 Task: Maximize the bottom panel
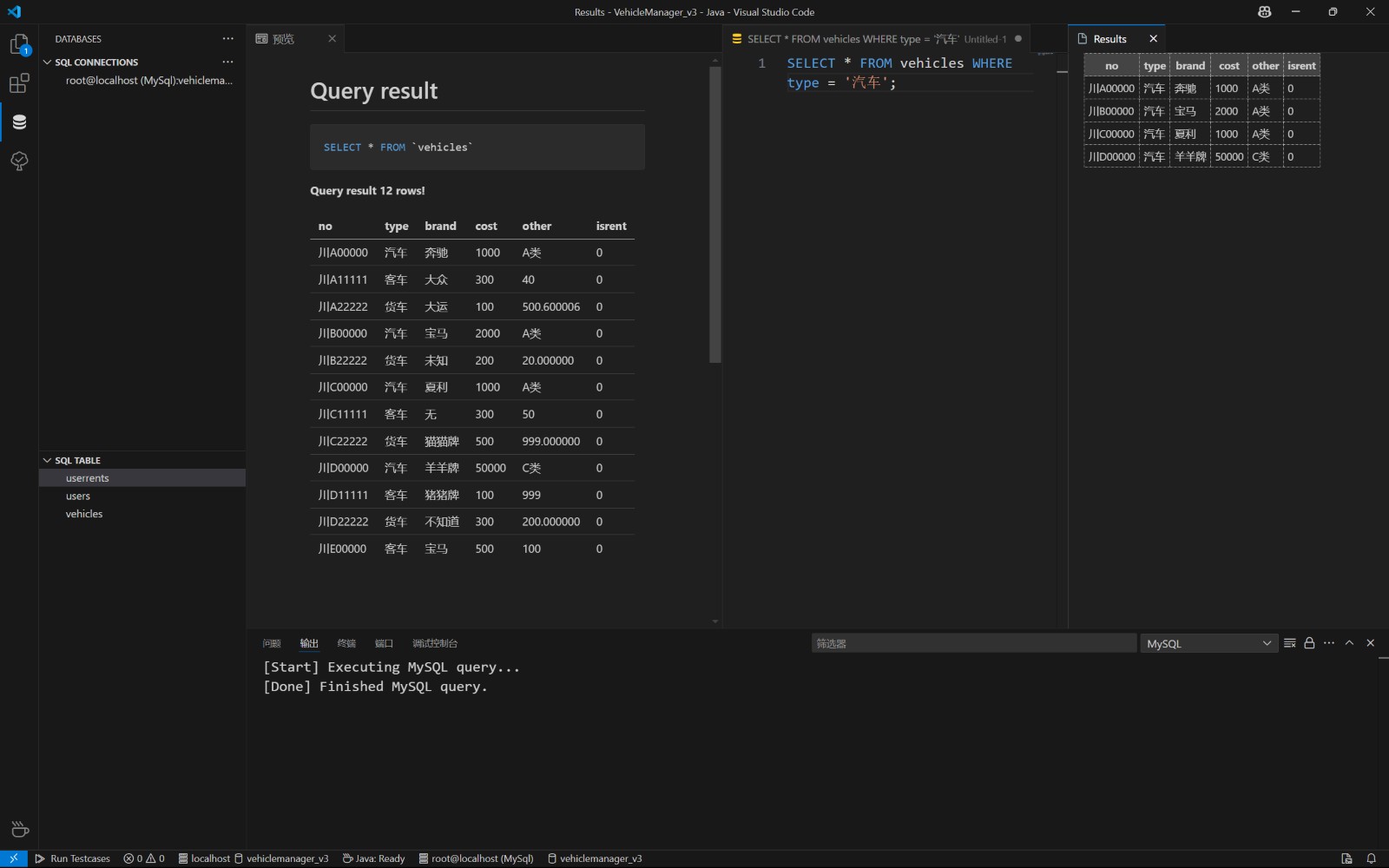click(x=1349, y=643)
